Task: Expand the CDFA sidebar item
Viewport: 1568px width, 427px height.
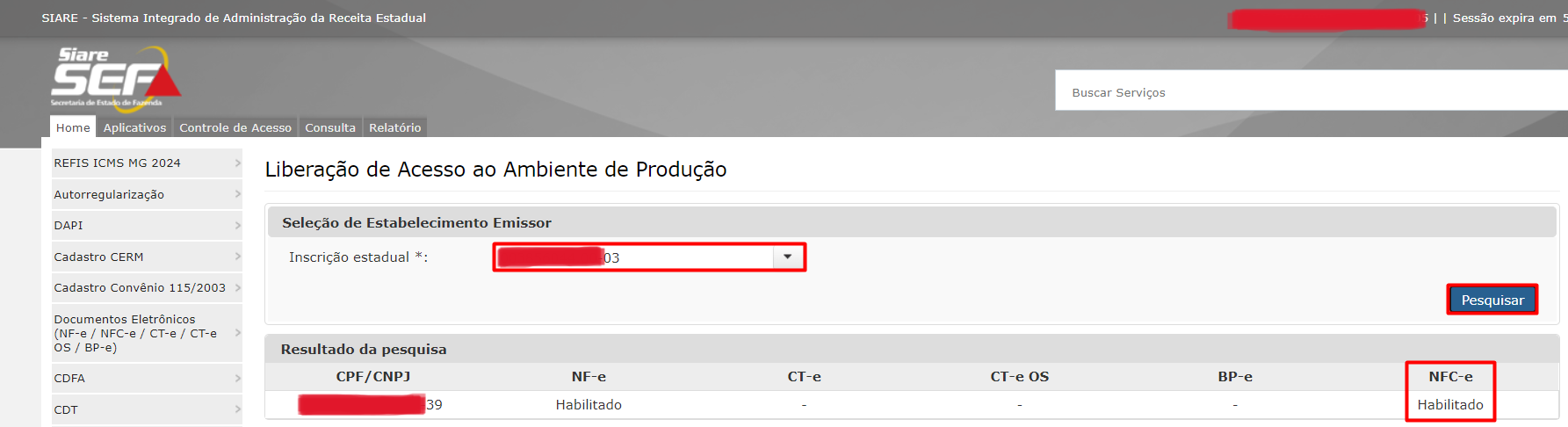Action: [x=146, y=378]
